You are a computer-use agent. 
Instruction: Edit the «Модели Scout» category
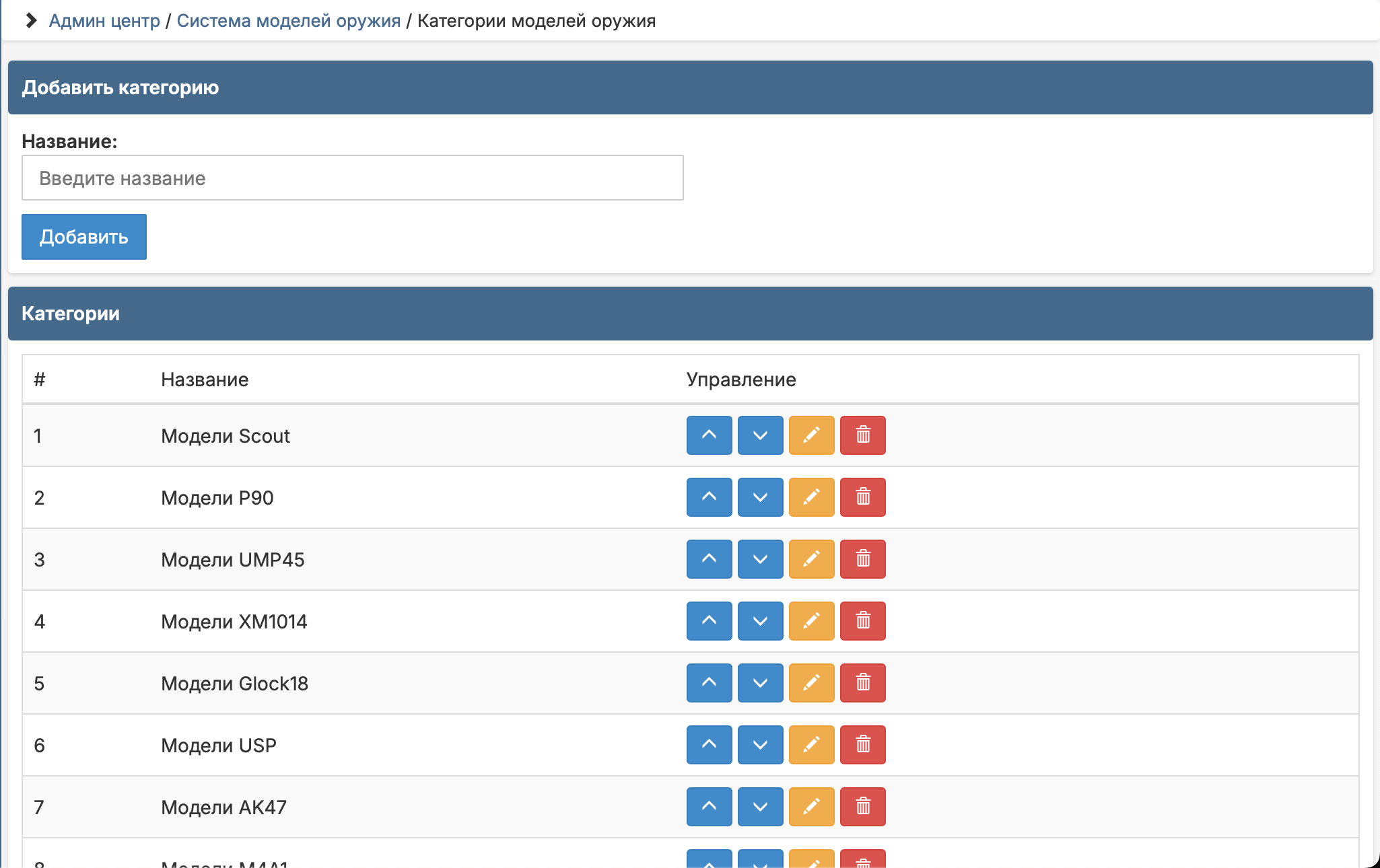pyautogui.click(x=811, y=435)
